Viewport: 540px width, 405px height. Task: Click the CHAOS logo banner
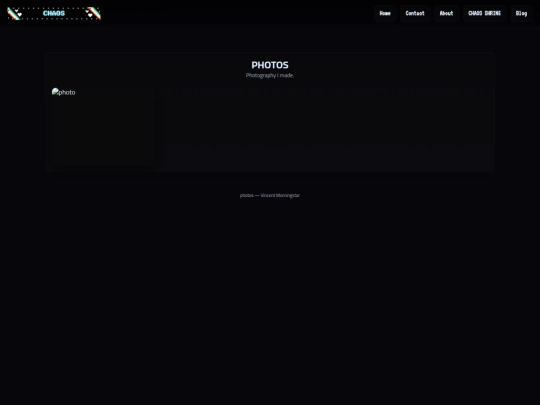tap(54, 13)
